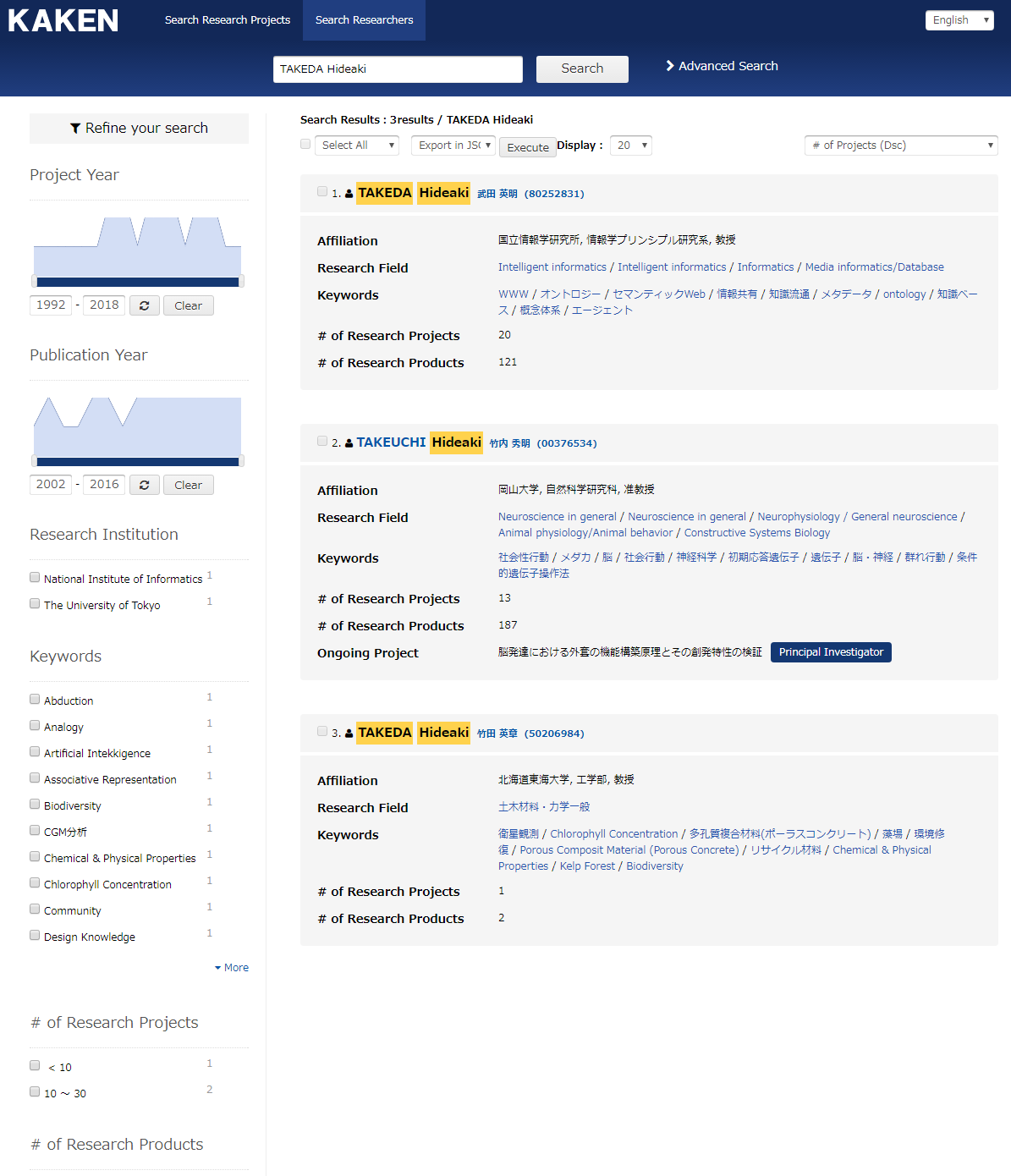Open the ontology keyword link

904,294
